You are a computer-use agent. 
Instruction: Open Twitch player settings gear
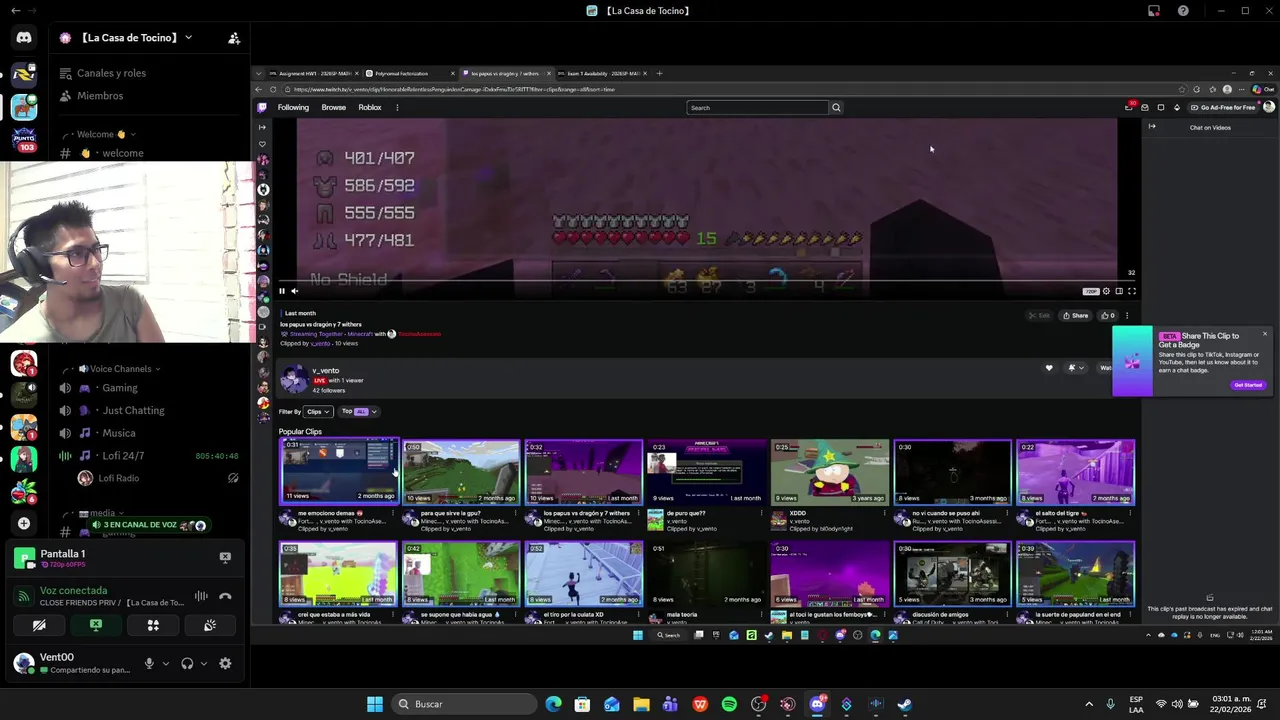pyautogui.click(x=1106, y=291)
